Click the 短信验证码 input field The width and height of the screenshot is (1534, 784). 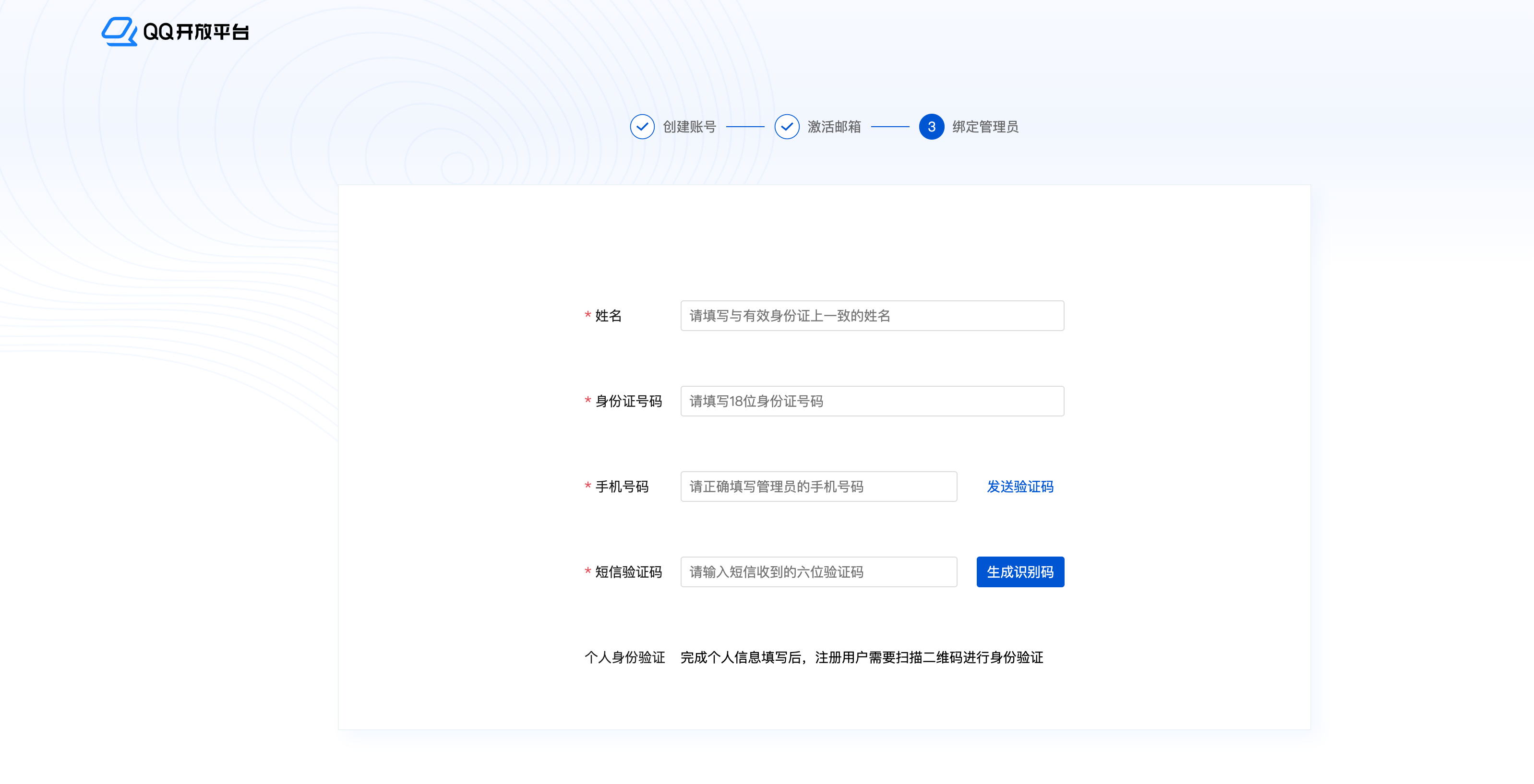pos(818,572)
